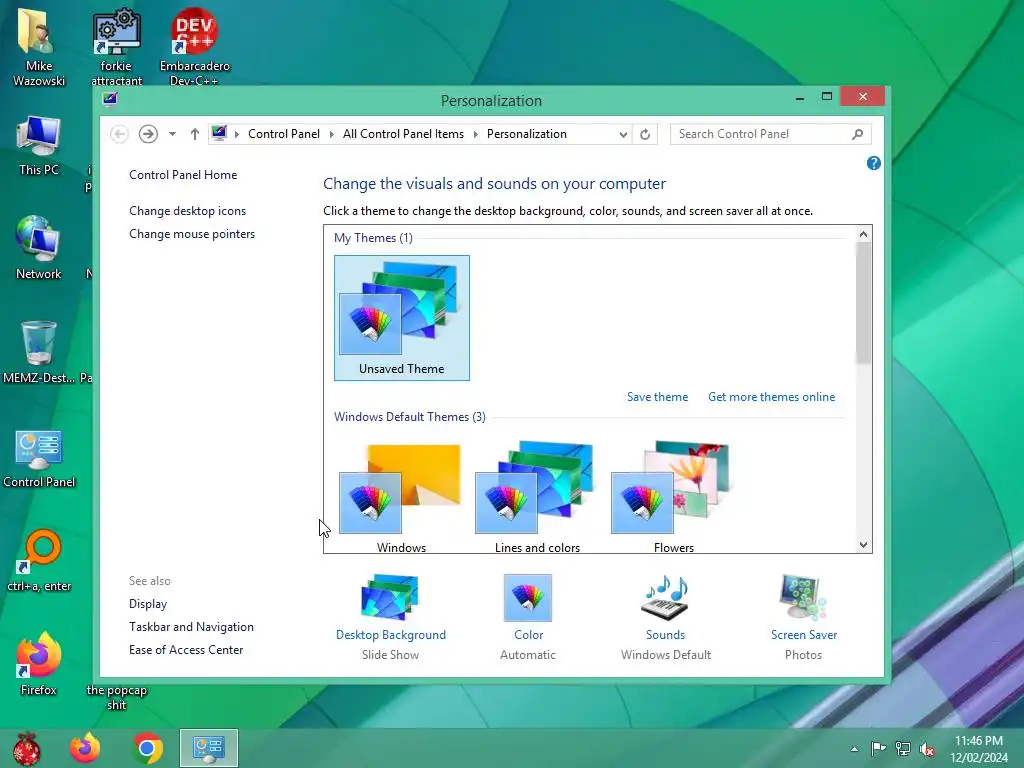Click the network tray icon
1024x768 pixels.
pyautogui.click(x=903, y=748)
